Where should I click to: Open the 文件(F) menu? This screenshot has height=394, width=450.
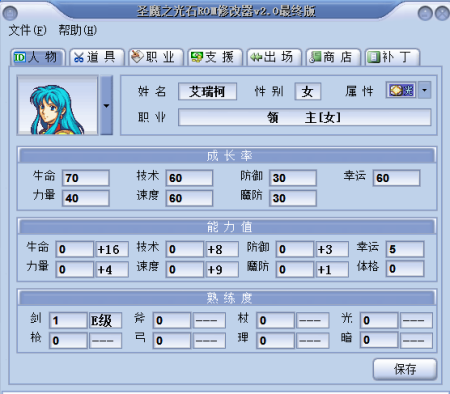coord(27,30)
